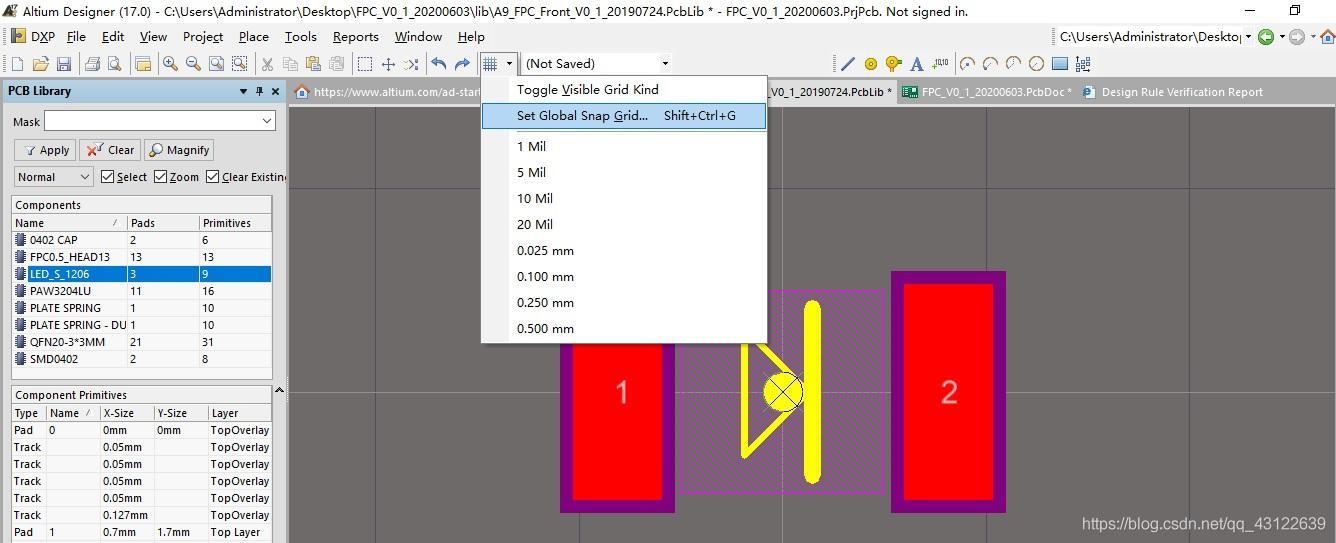
Task: Choose Set Global Snap Grid menu entry
Action: [624, 116]
